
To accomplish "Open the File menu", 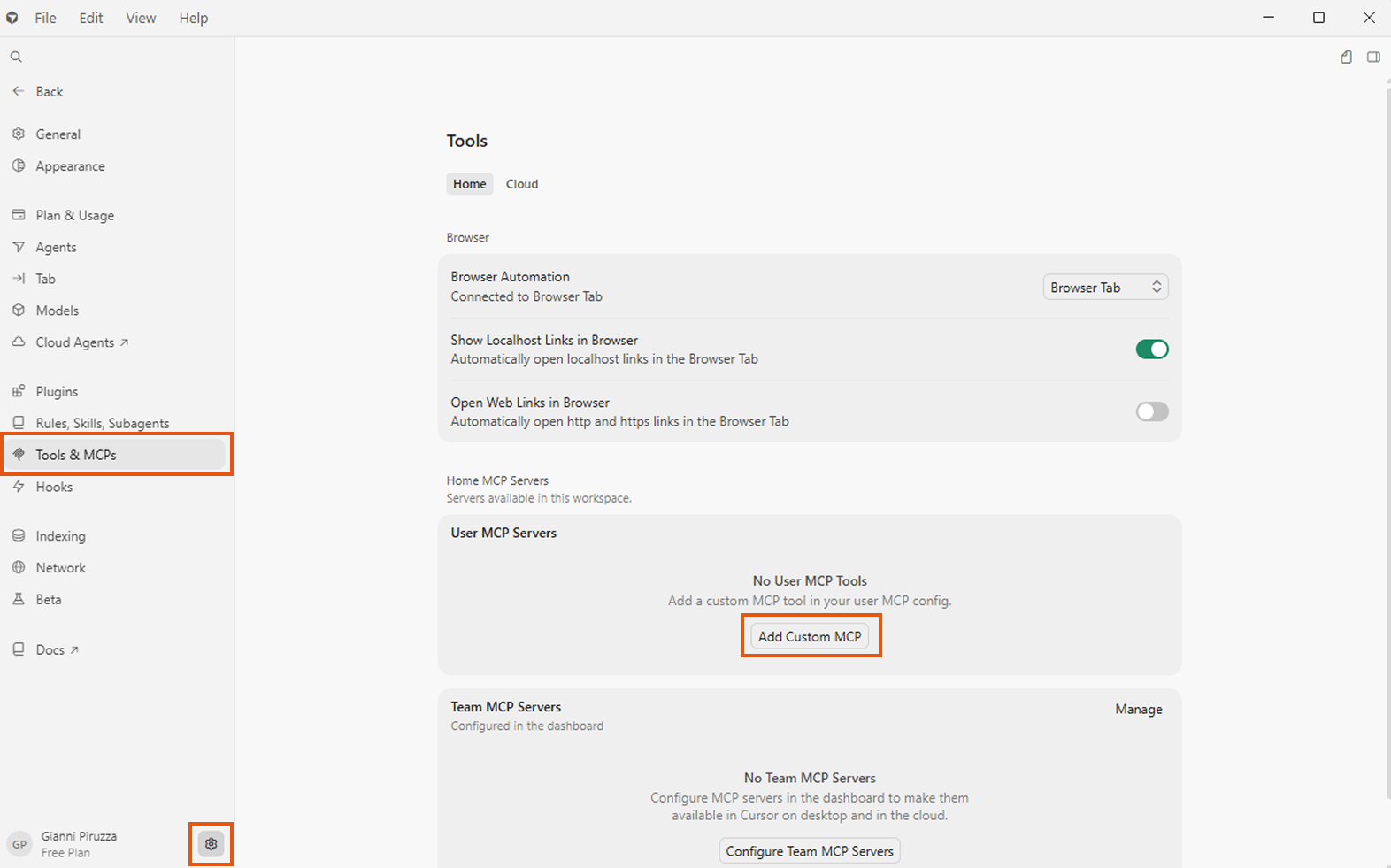I will (x=45, y=18).
